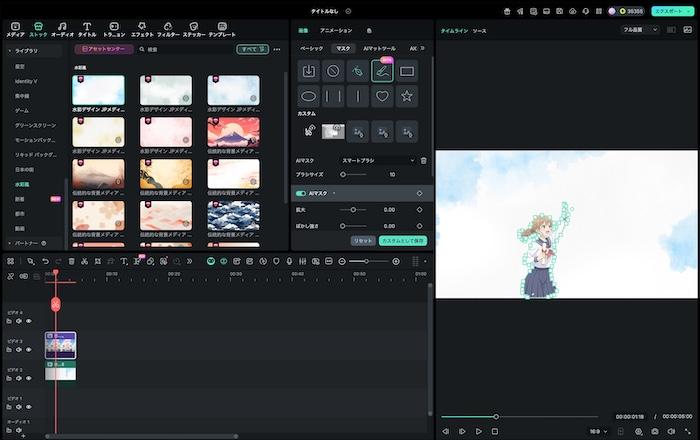Click the リセット button
The width and height of the screenshot is (700, 440).
point(362,241)
